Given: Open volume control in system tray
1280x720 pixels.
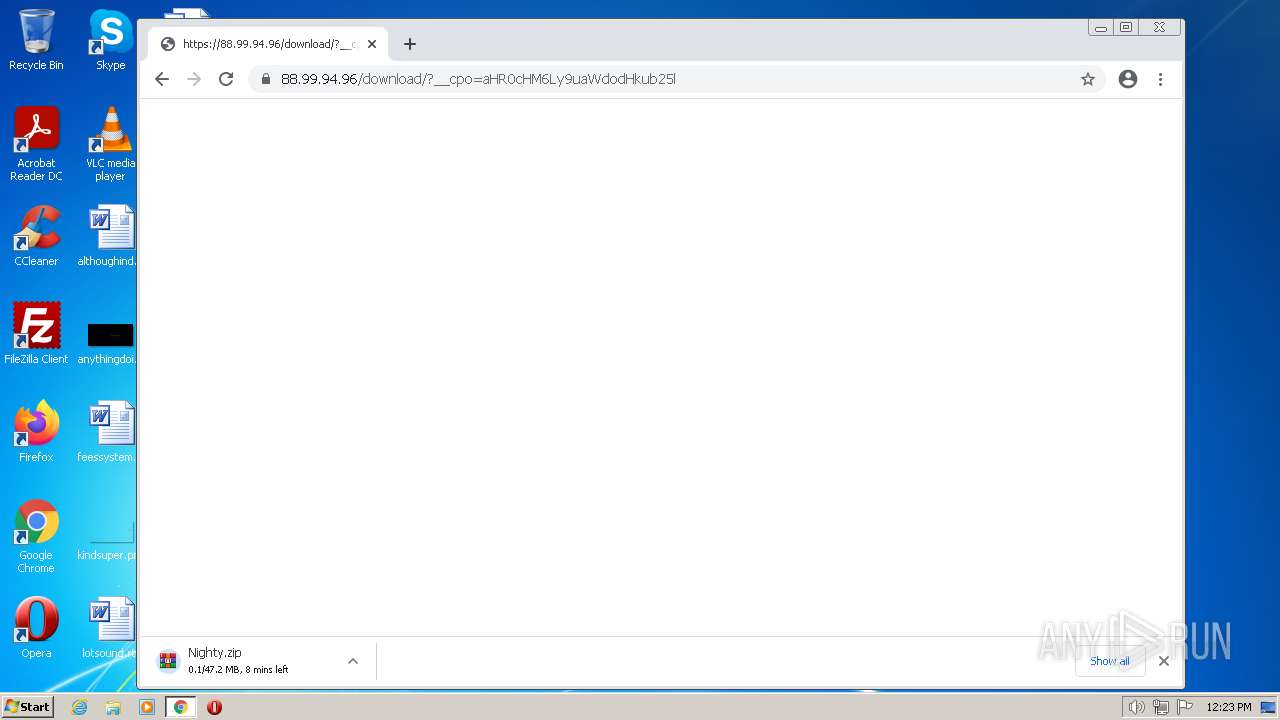Looking at the screenshot, I should [1136, 707].
